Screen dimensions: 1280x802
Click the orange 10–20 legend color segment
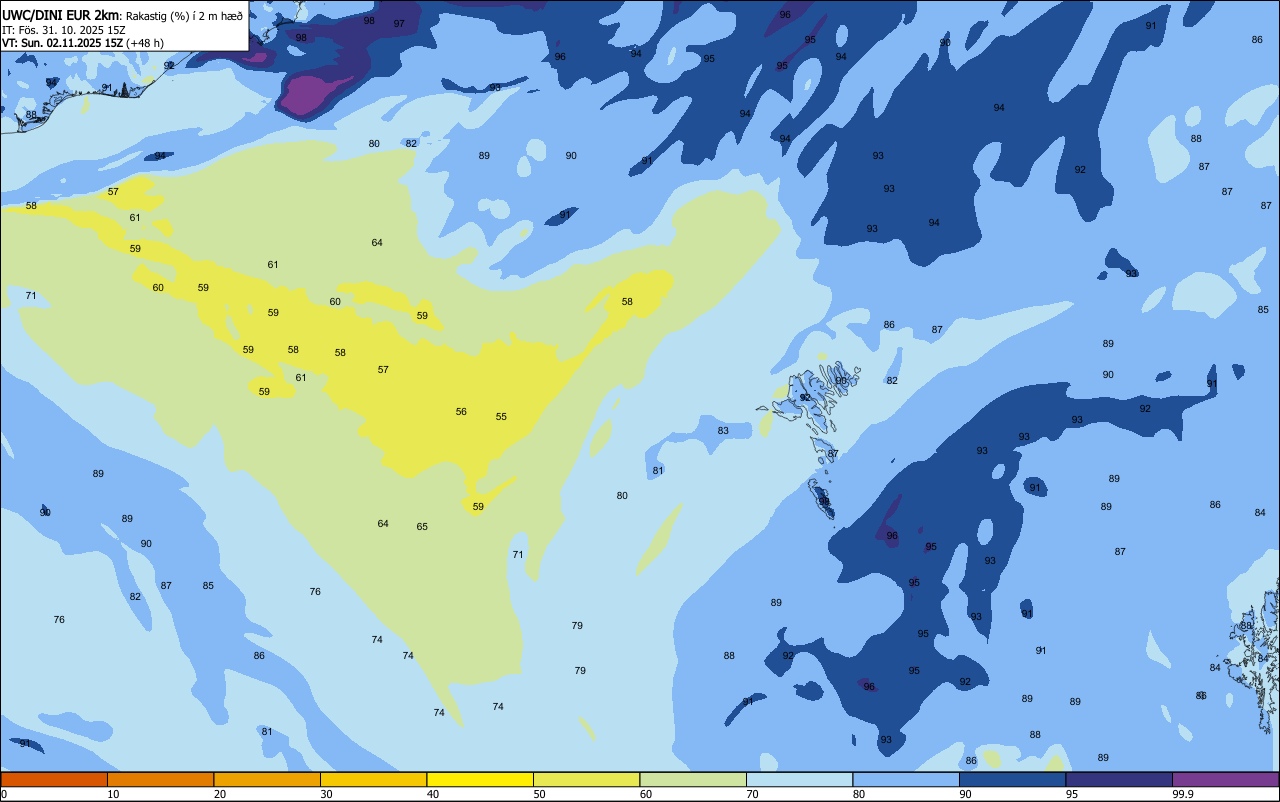click(x=160, y=779)
